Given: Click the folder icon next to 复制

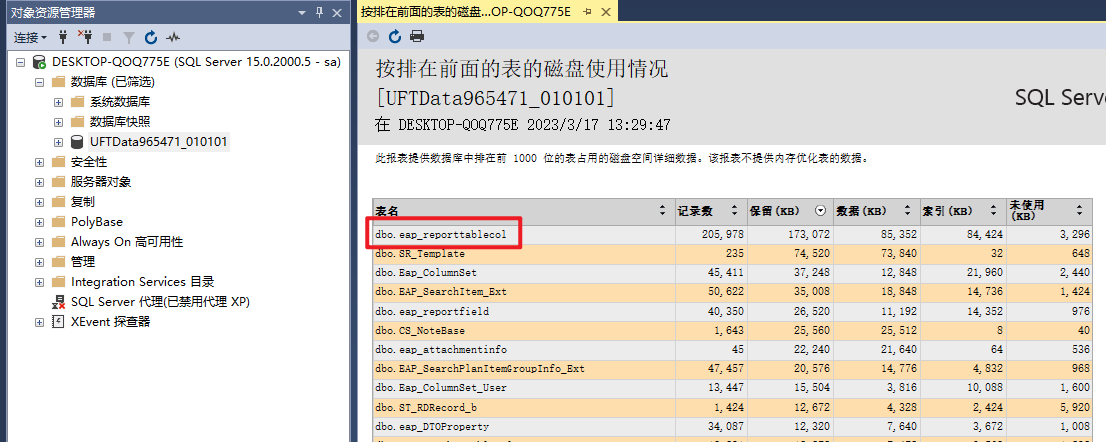Looking at the screenshot, I should coord(59,202).
